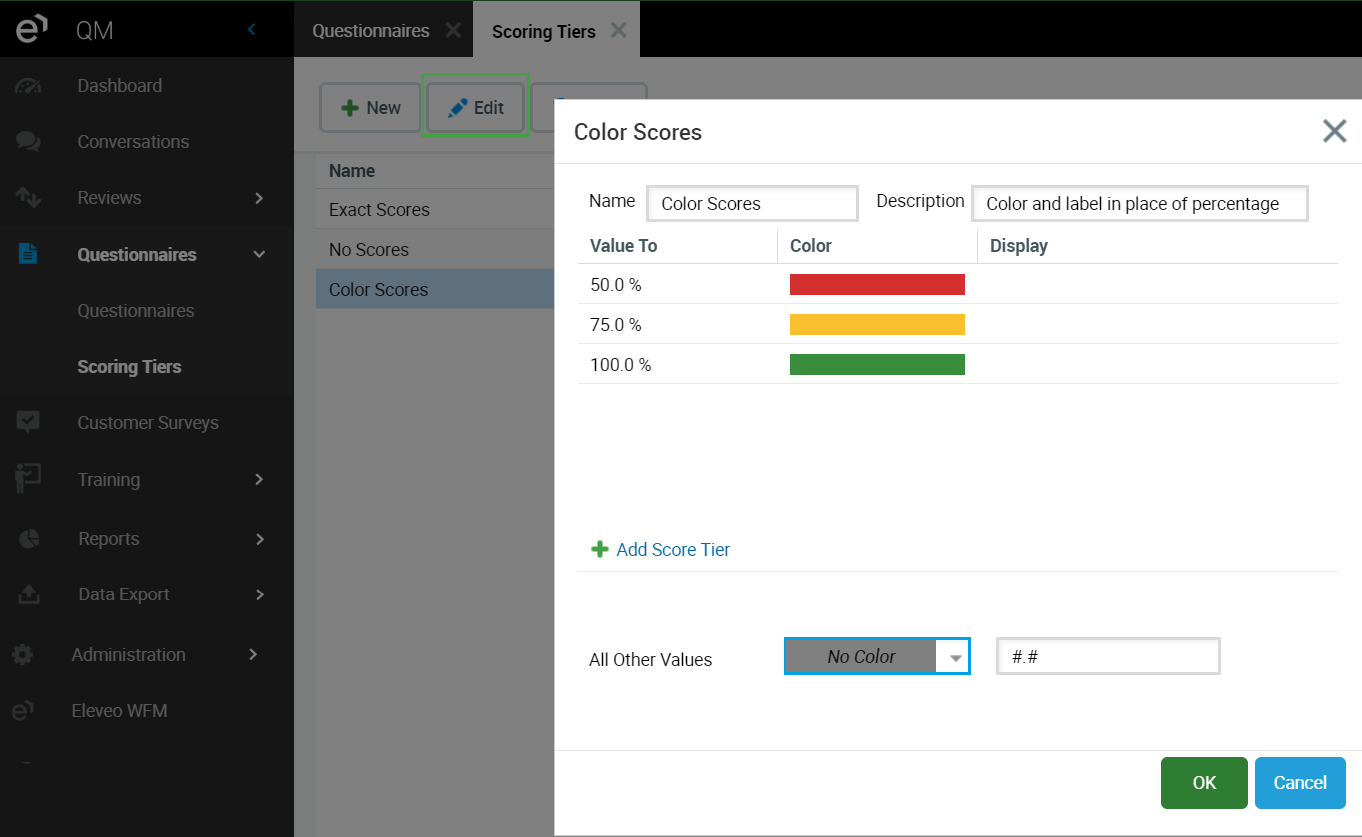Image resolution: width=1362 pixels, height=837 pixels.
Task: Click the Conversations chat bubble icon
Action: pos(28,142)
